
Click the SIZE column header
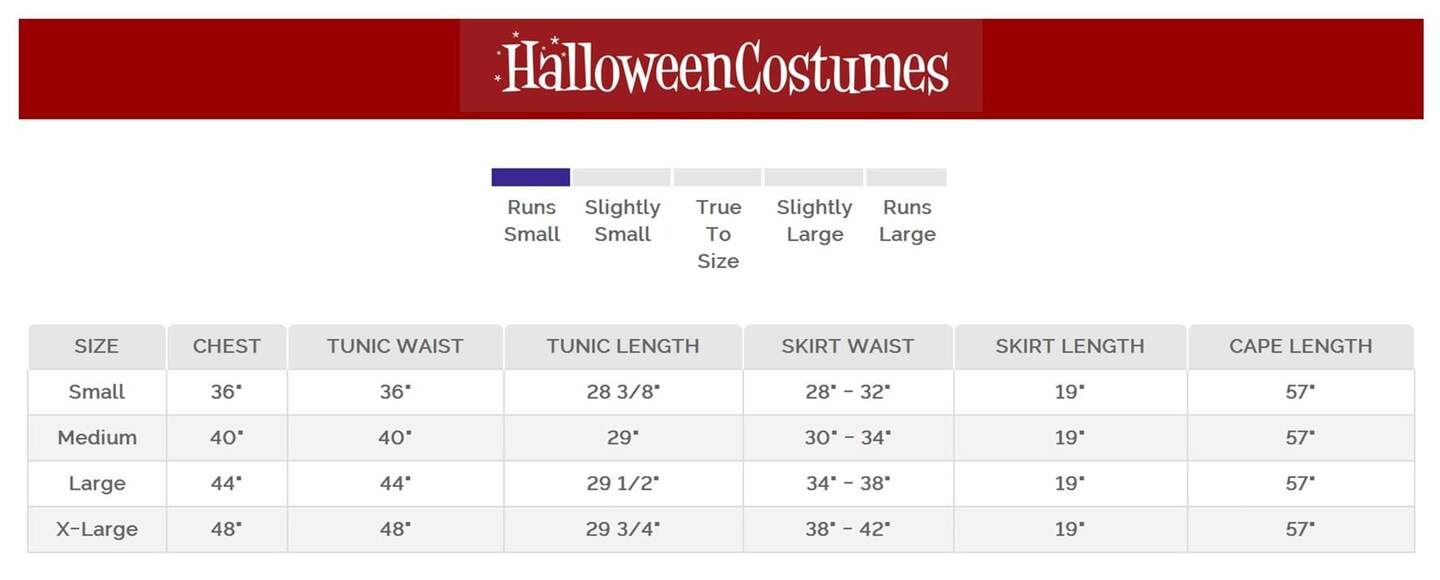tap(96, 347)
